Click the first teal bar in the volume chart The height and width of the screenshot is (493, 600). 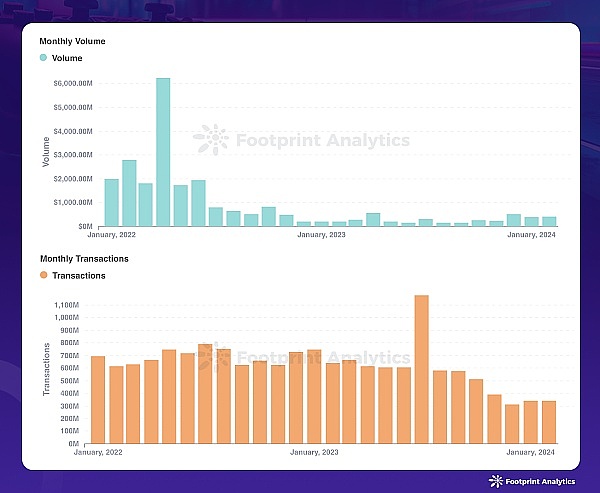(x=111, y=202)
